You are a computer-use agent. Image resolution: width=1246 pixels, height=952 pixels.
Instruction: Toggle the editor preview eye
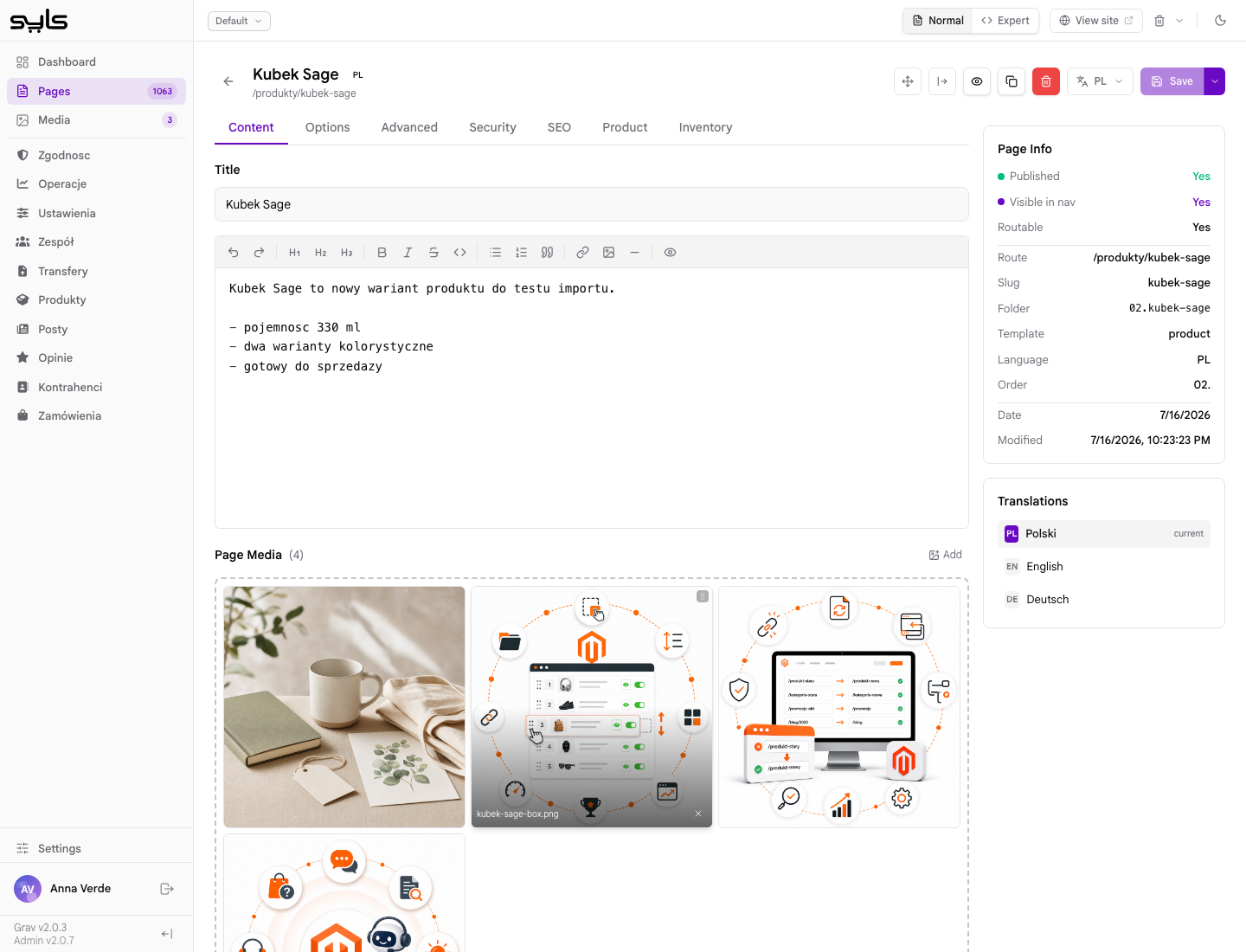pyautogui.click(x=671, y=253)
